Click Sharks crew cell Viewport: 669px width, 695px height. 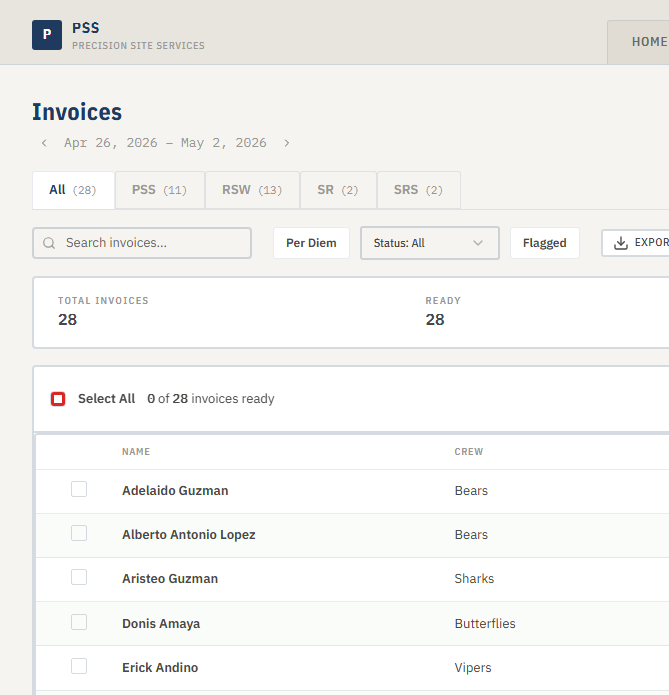tap(474, 579)
